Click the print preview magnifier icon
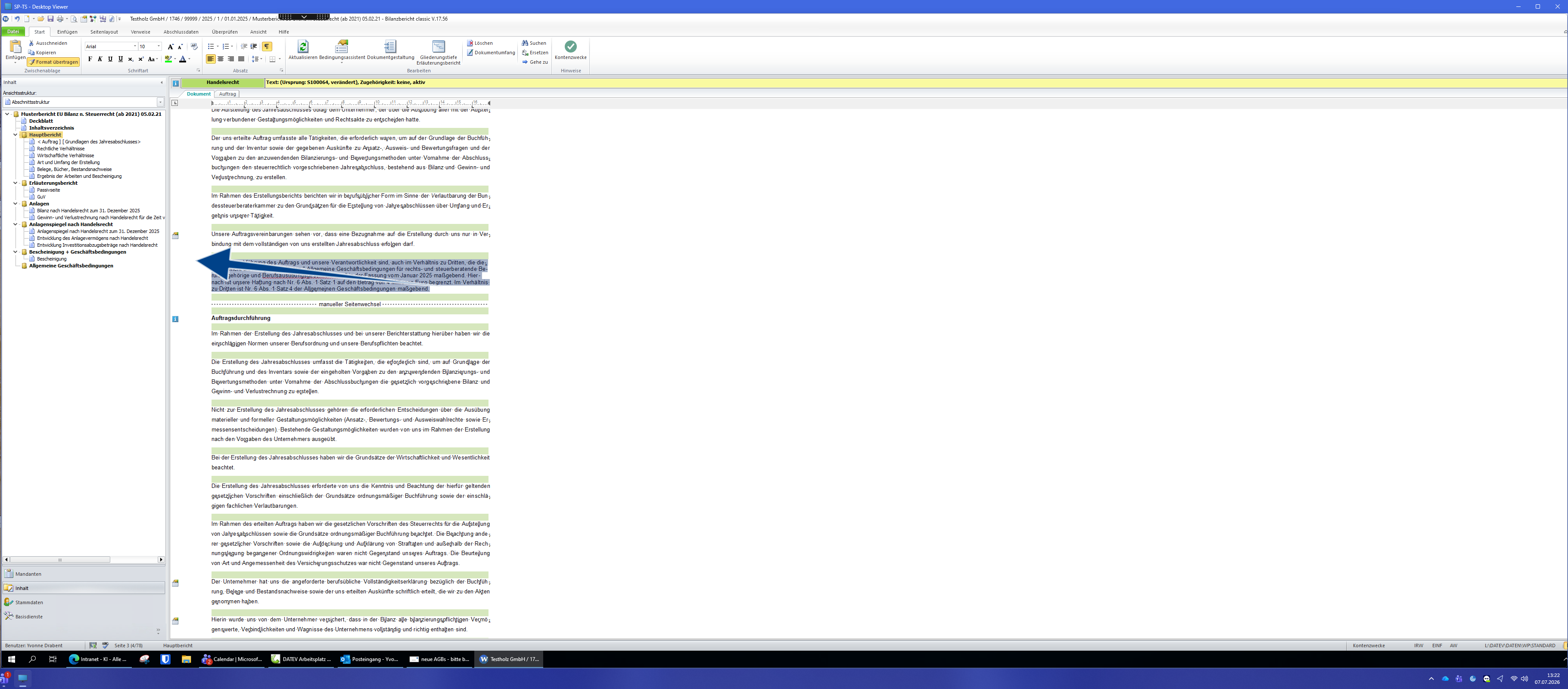 pyautogui.click(x=74, y=19)
